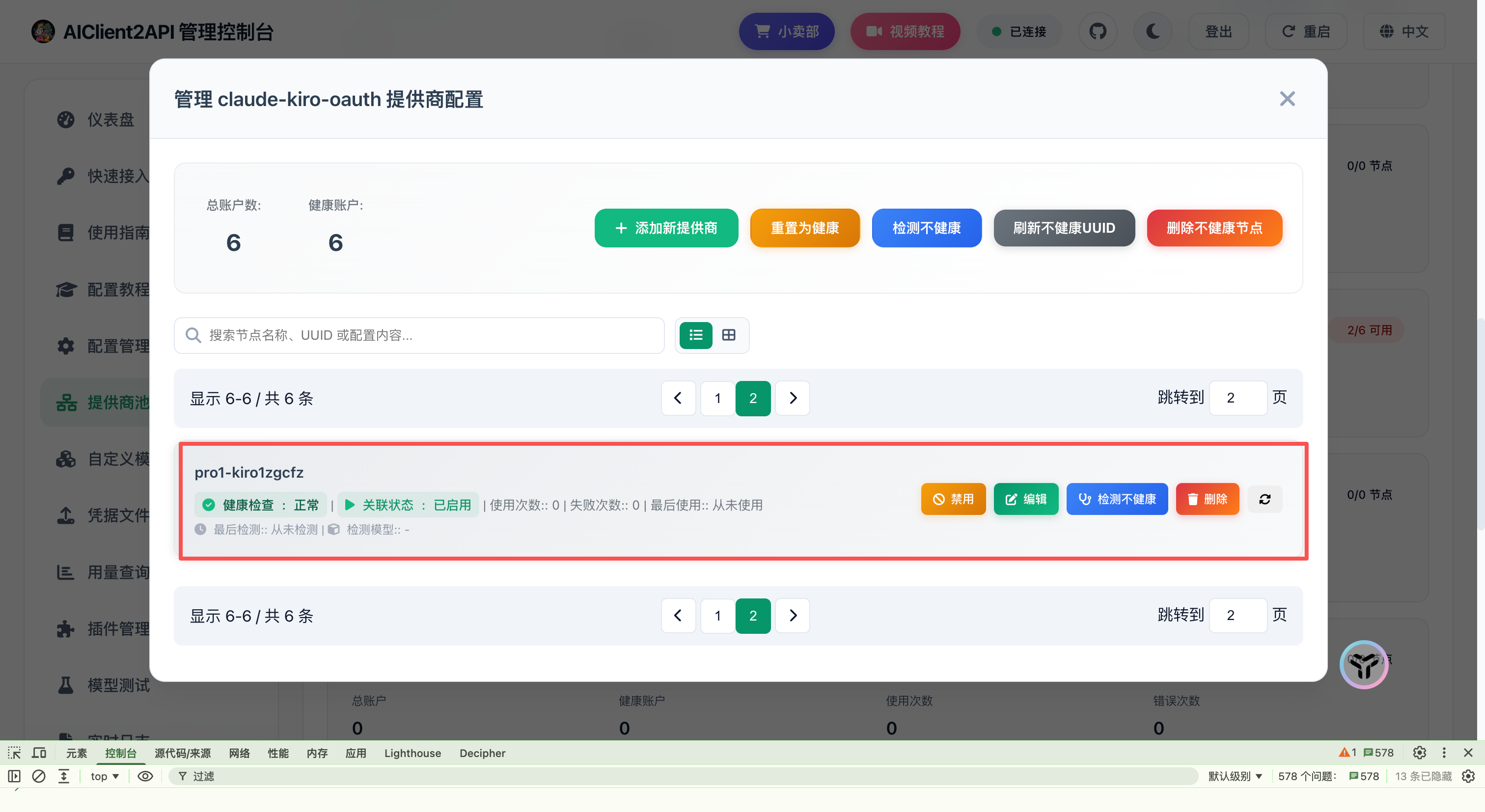The width and height of the screenshot is (1485, 812).
Task: Open 提供商池 sidebar item
Action: click(x=96, y=402)
